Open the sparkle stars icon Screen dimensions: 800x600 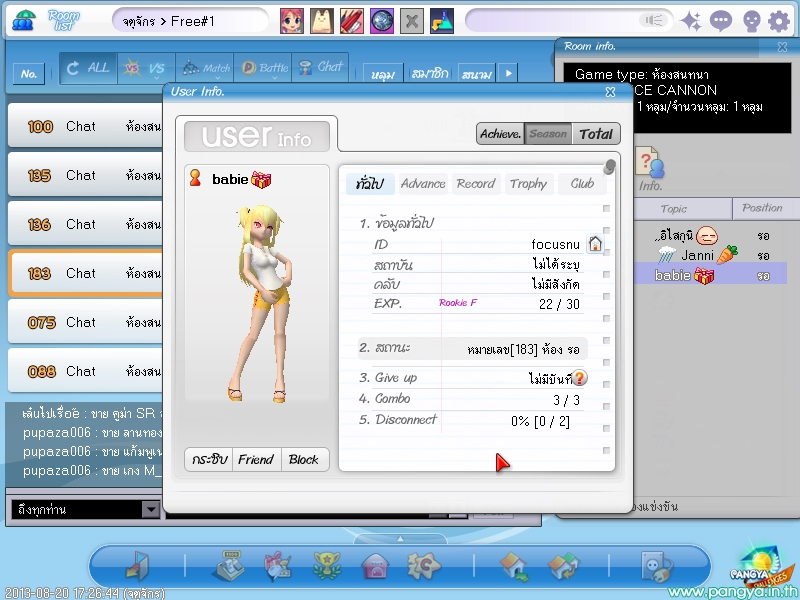point(691,21)
